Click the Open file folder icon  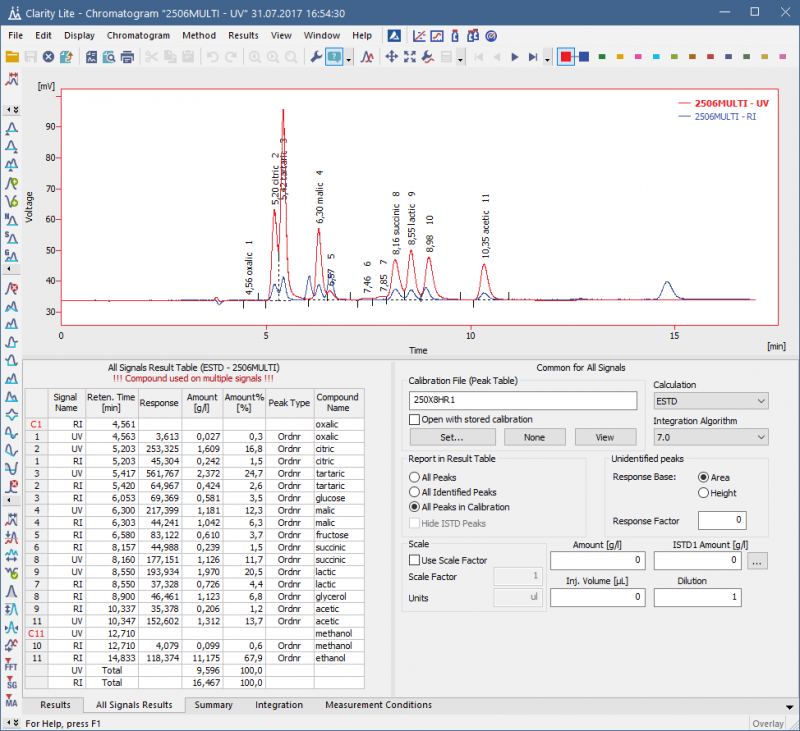click(x=12, y=57)
